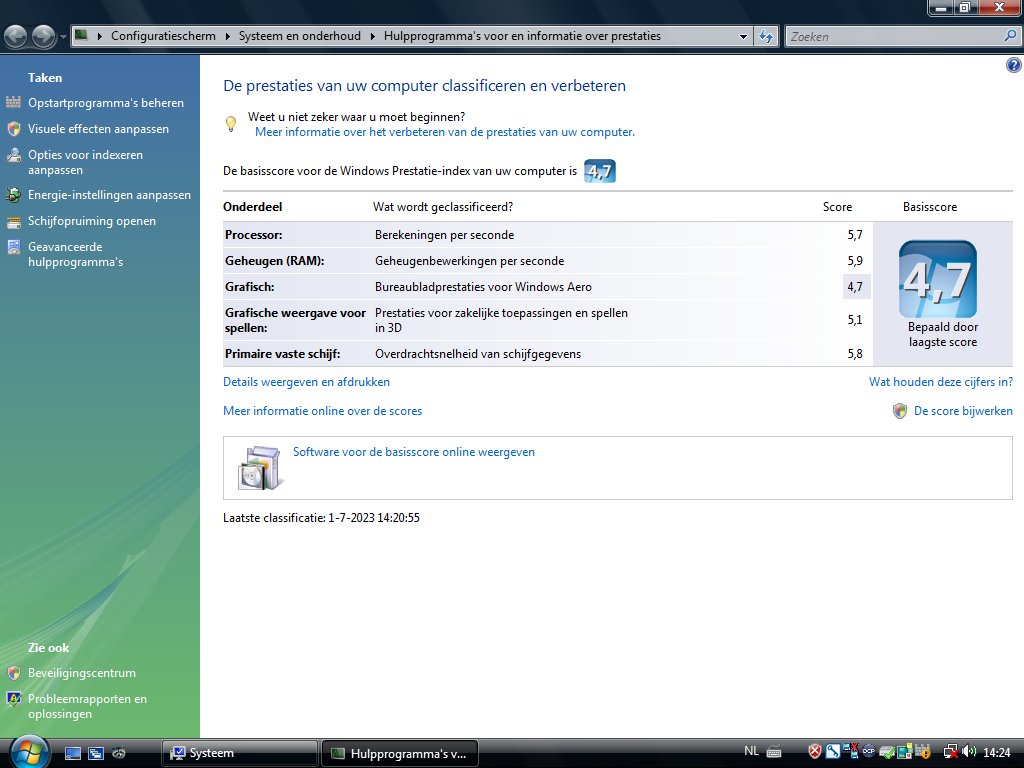Screen dimensions: 1024x768
Task: Click the taskbar clock showing 14:24
Action: 997,752
